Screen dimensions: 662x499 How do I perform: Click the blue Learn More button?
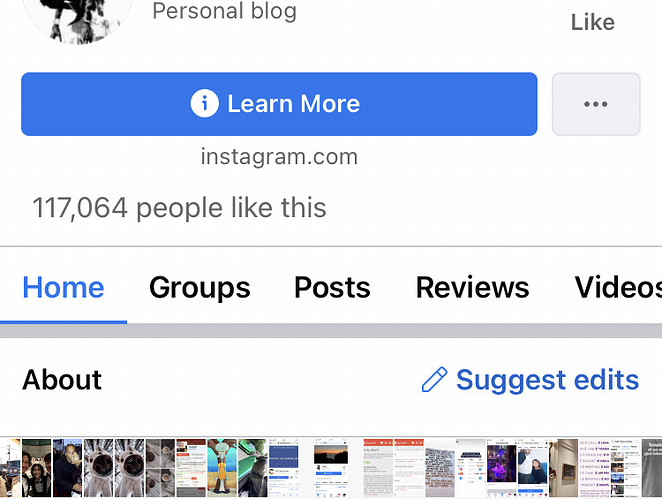pyautogui.click(x=279, y=104)
